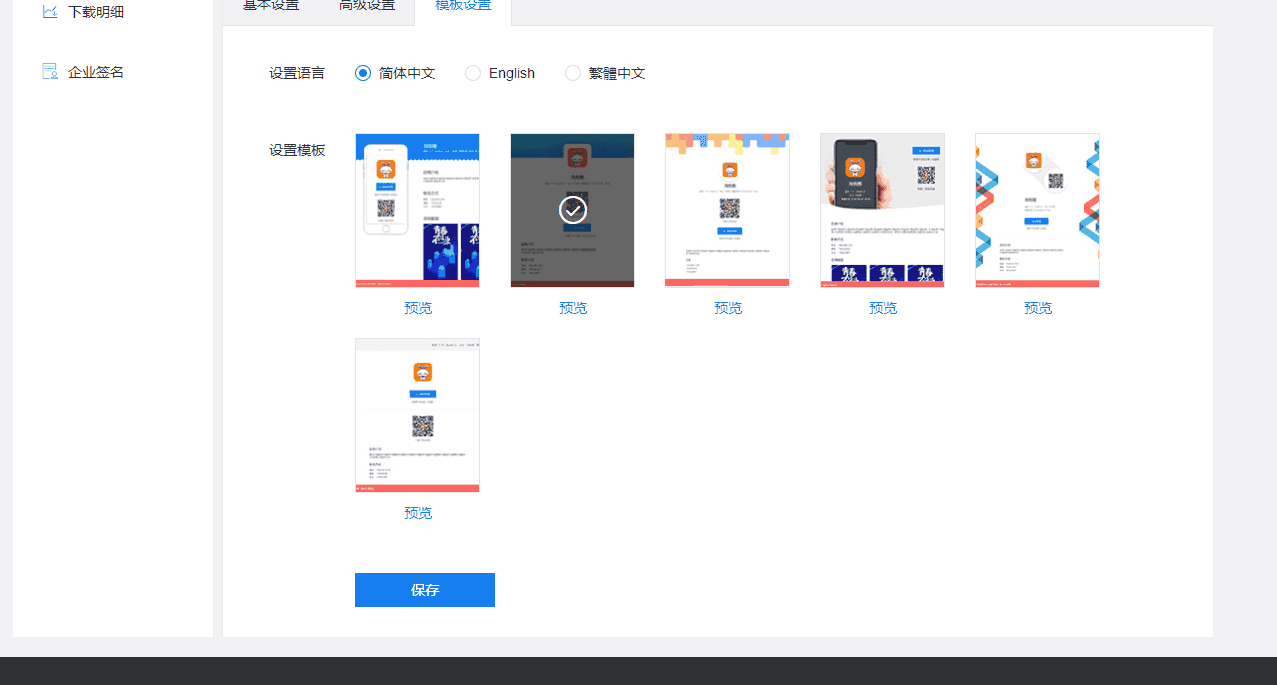Open 预览 for the second-row plain template
The width and height of the screenshot is (1277, 685).
tap(418, 513)
